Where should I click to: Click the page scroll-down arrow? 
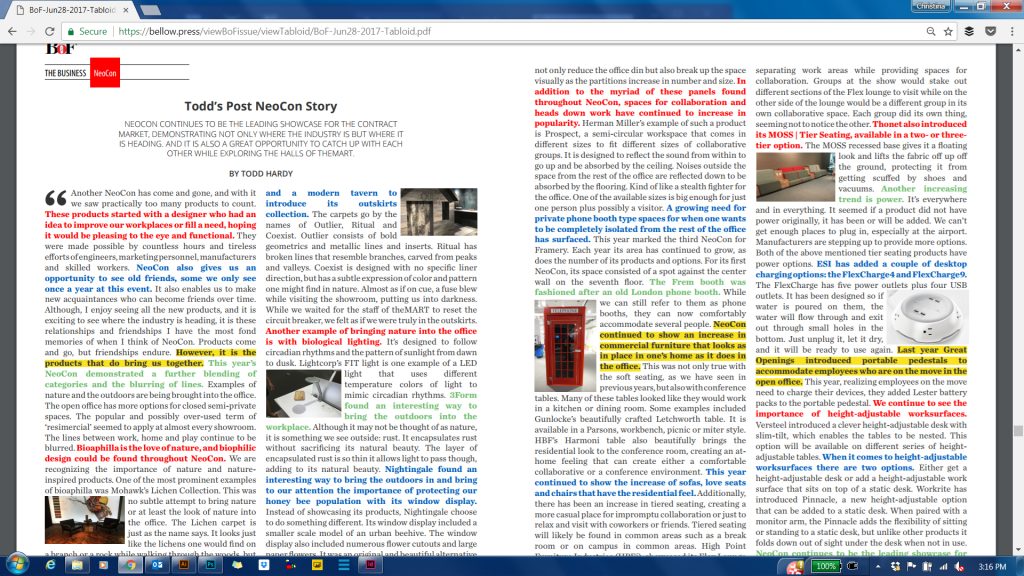[x=1018, y=550]
